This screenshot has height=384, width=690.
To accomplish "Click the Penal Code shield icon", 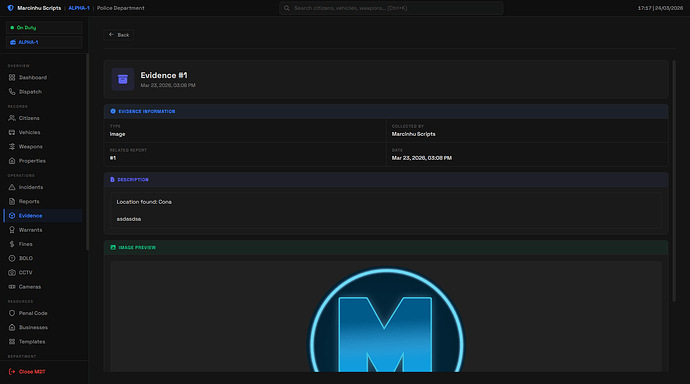I will [12, 313].
